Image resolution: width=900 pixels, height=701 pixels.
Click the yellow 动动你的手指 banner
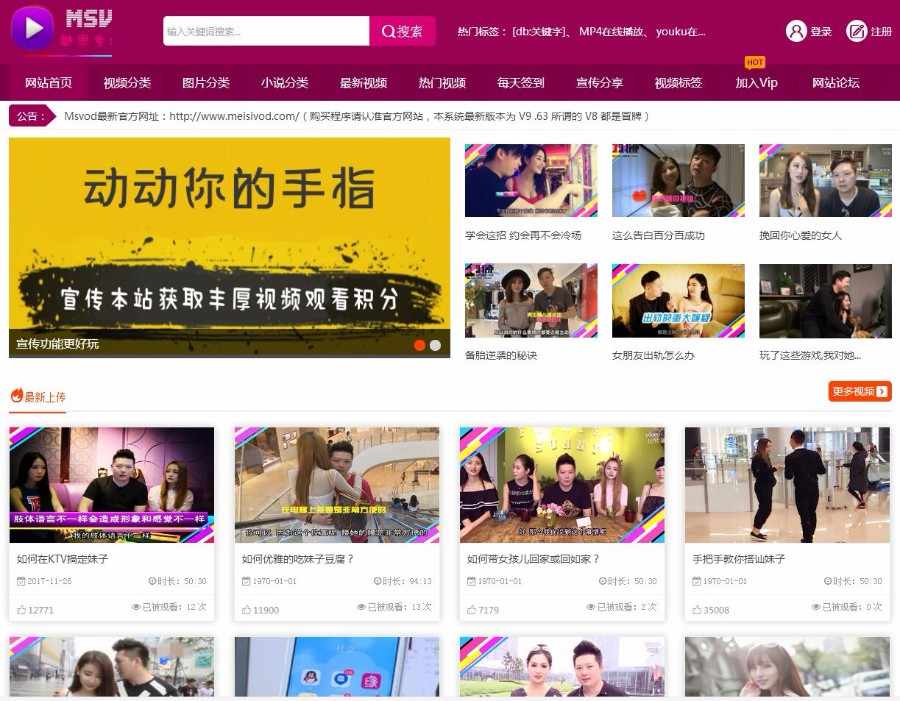[229, 247]
